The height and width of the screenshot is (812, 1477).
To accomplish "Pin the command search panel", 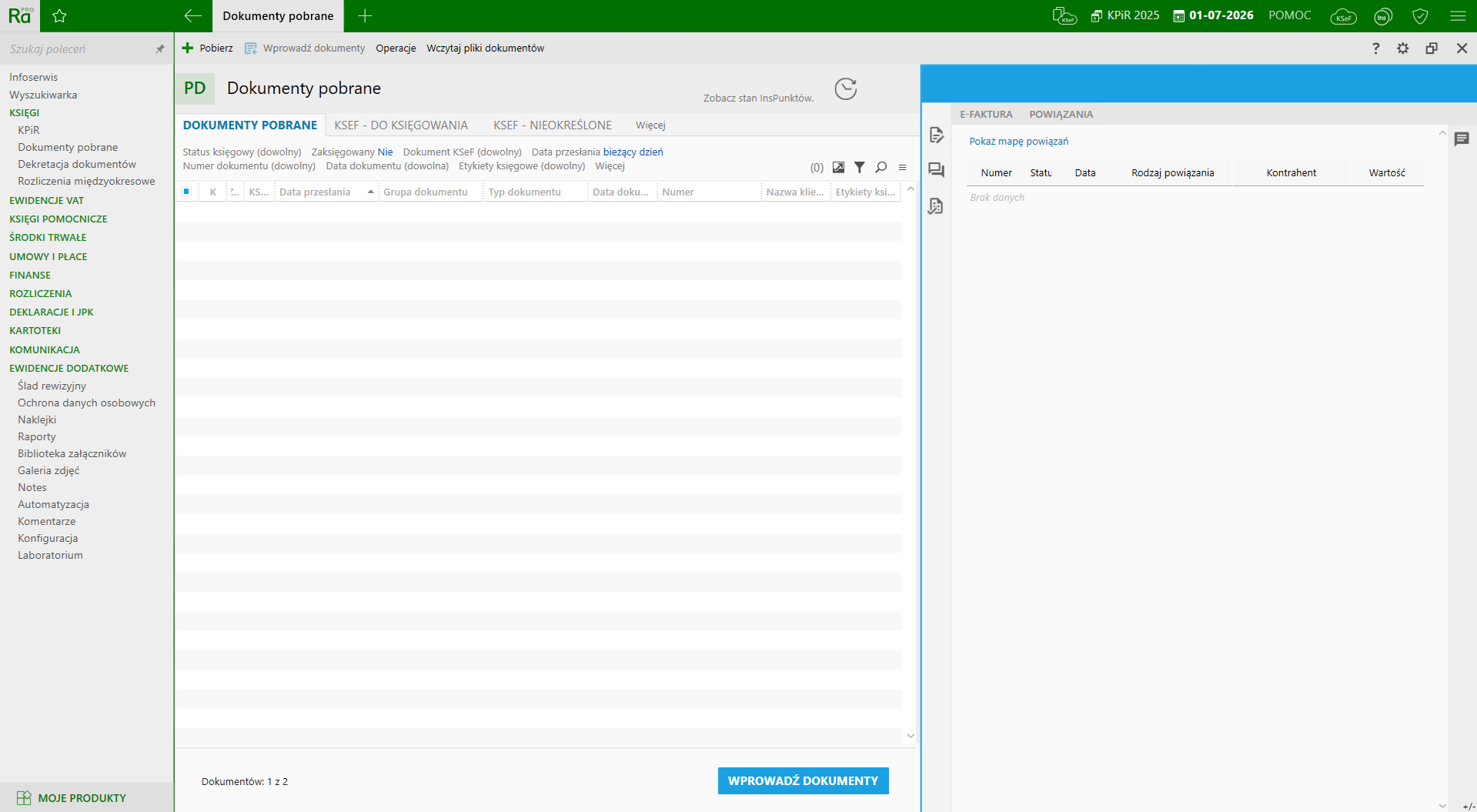I will 160,49.
